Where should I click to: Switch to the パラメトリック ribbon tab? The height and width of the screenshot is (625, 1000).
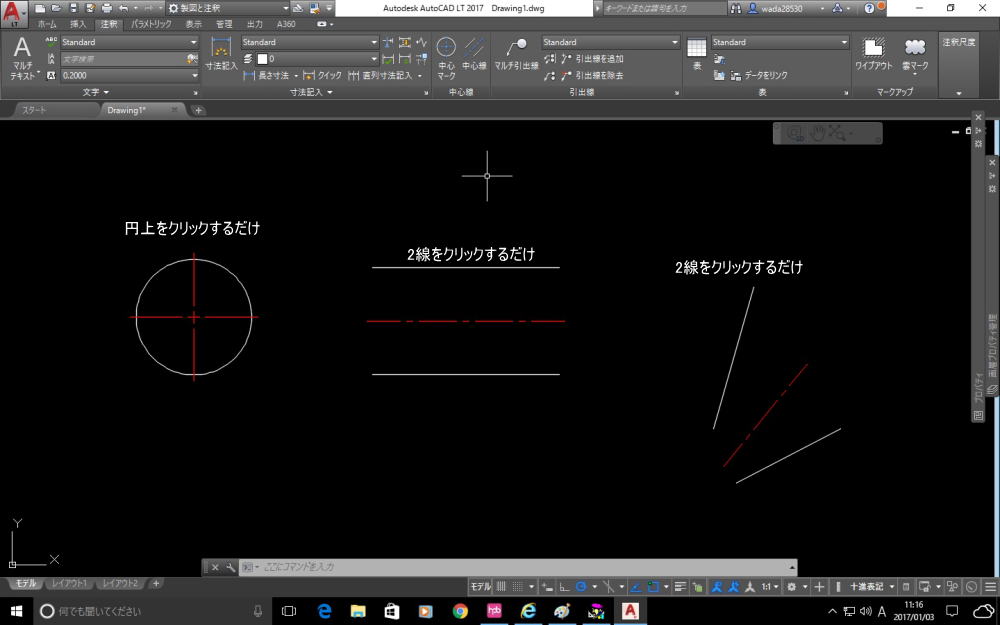[x=151, y=24]
